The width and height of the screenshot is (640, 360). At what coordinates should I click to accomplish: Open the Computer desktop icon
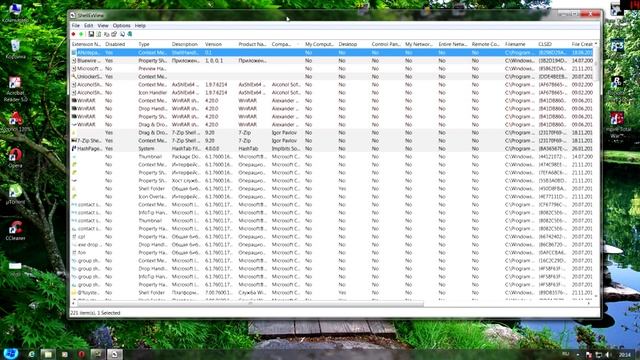pos(15,12)
